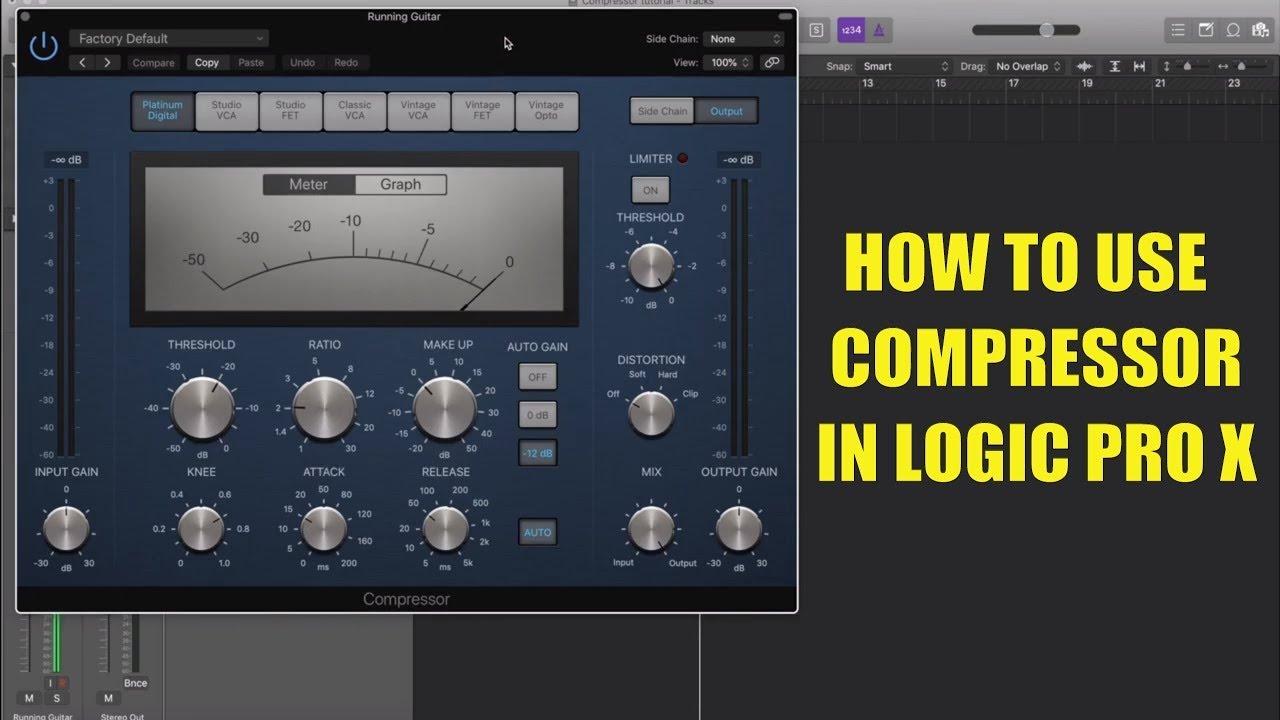This screenshot has width=1280, height=720.
Task: Go to the previous preset arrow
Action: 83,63
